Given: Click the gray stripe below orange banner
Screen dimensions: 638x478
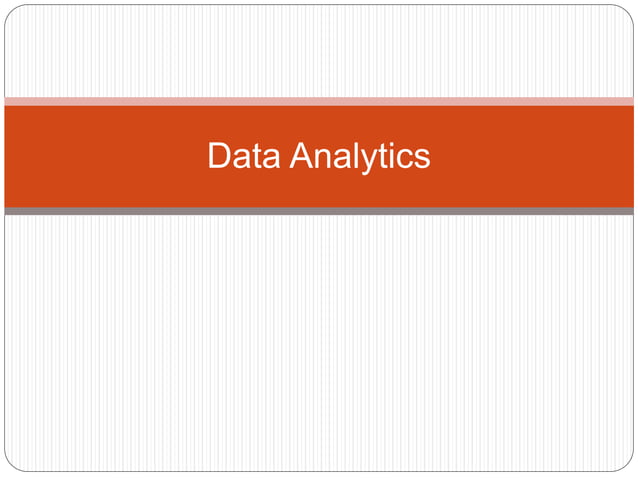Looking at the screenshot, I should click(319, 211).
